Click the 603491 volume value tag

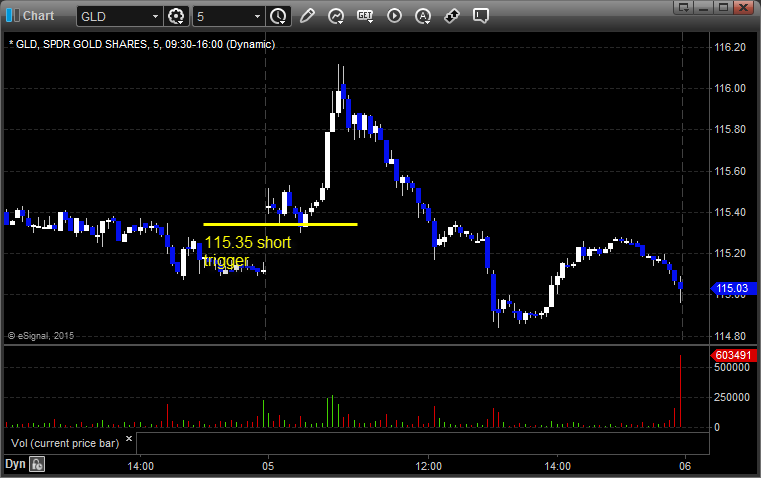click(x=733, y=355)
